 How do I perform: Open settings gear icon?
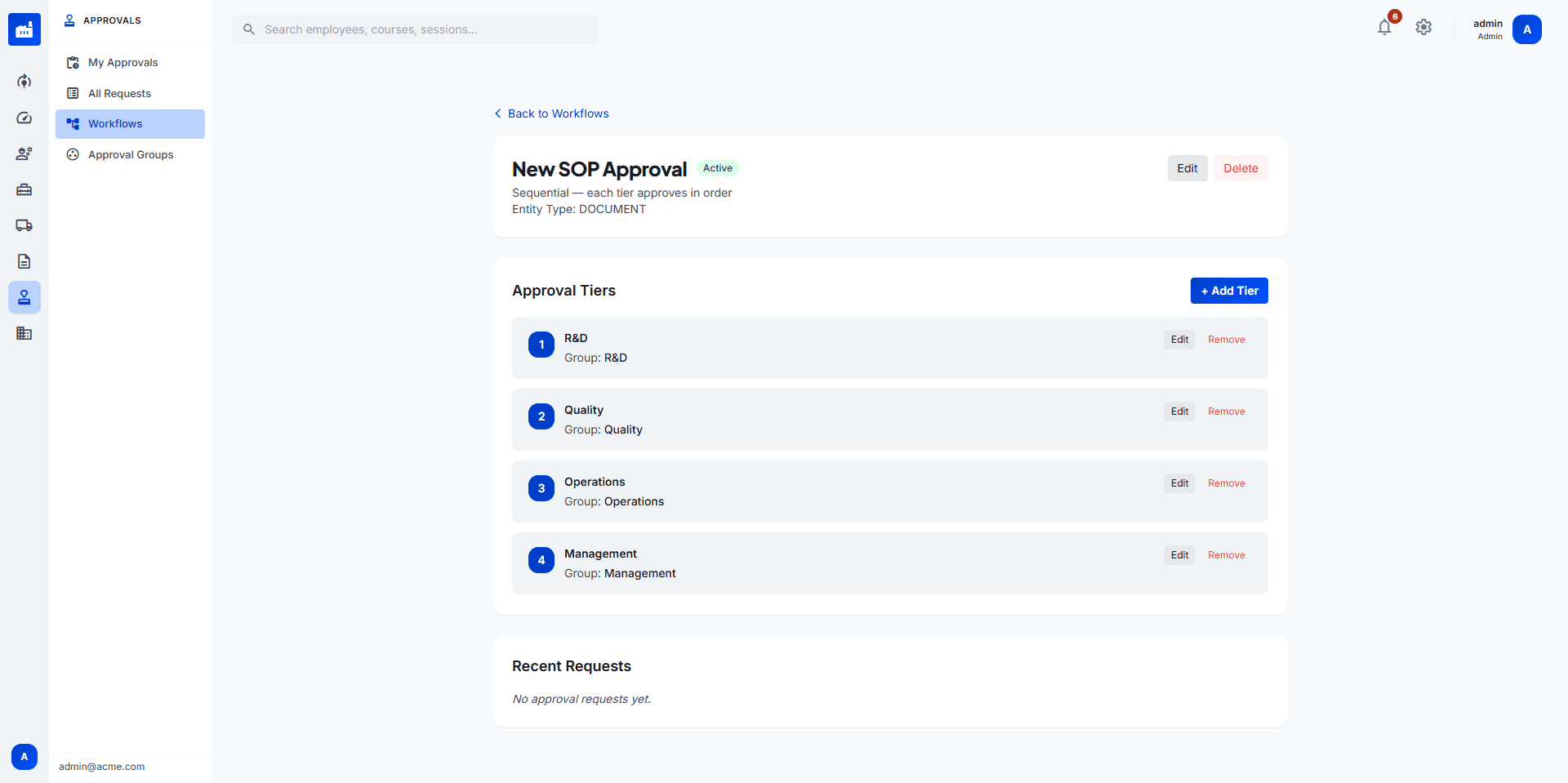1423,28
